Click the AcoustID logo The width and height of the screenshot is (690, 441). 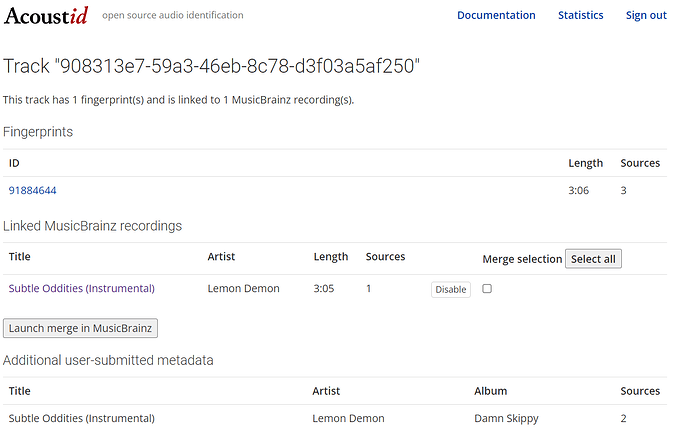point(45,15)
